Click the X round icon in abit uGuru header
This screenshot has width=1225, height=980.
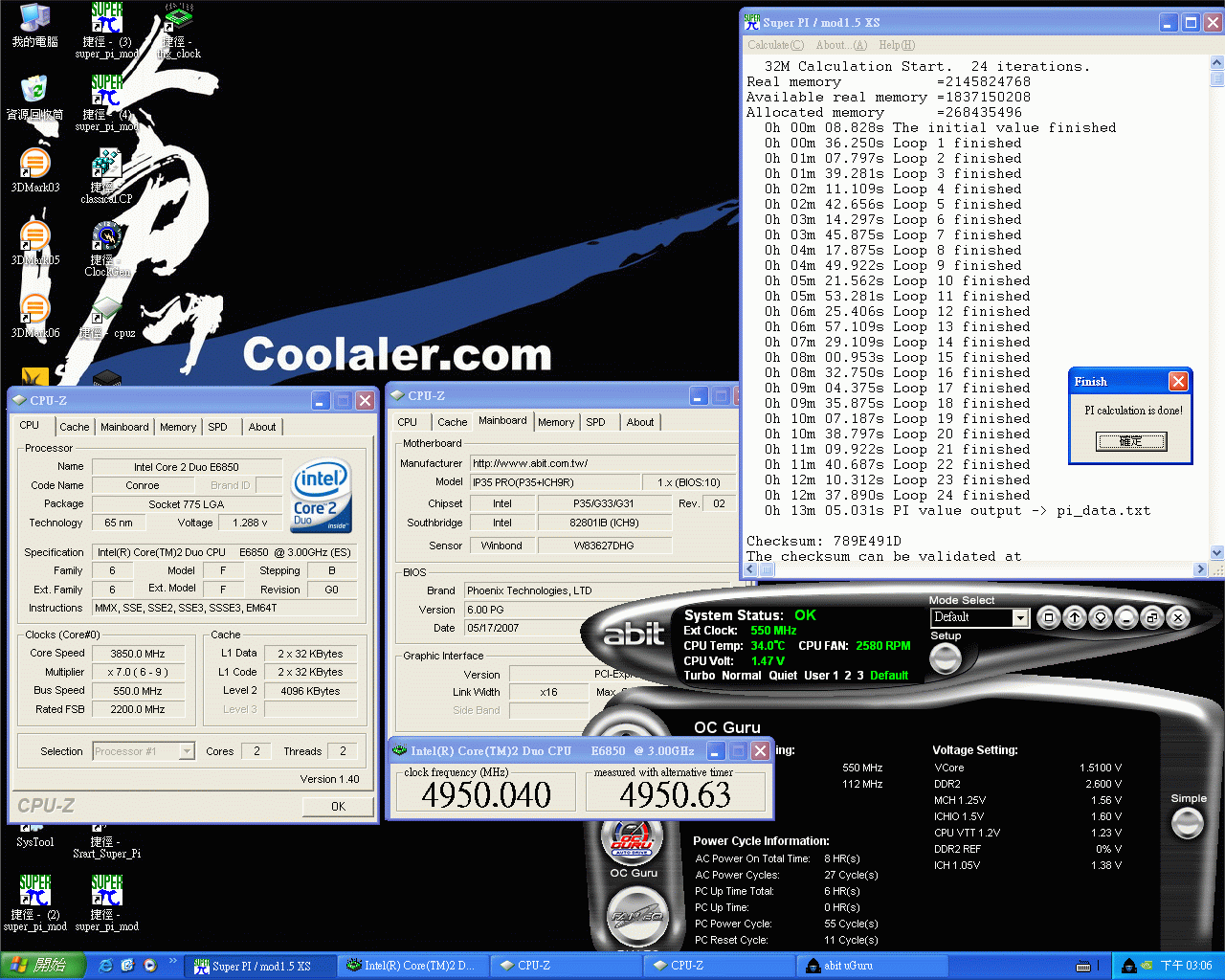(x=1178, y=617)
